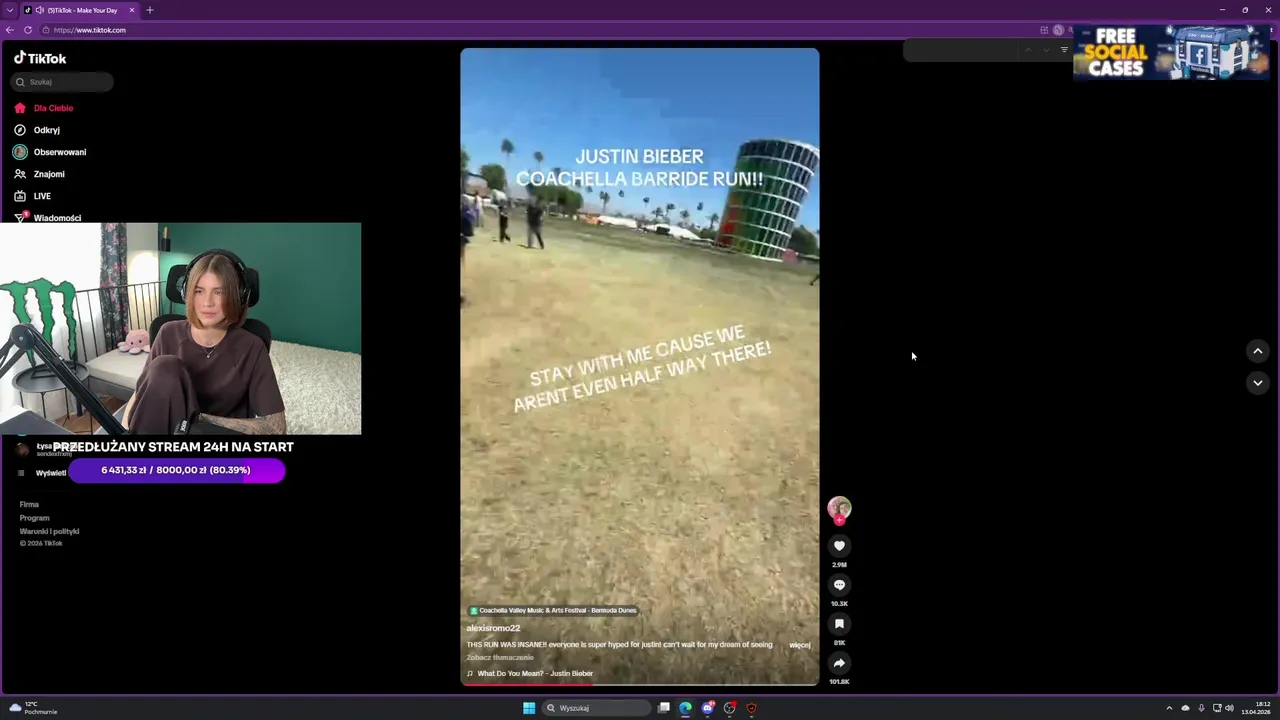
Task: Open Microsoft Edge from the taskbar
Action: pos(685,708)
